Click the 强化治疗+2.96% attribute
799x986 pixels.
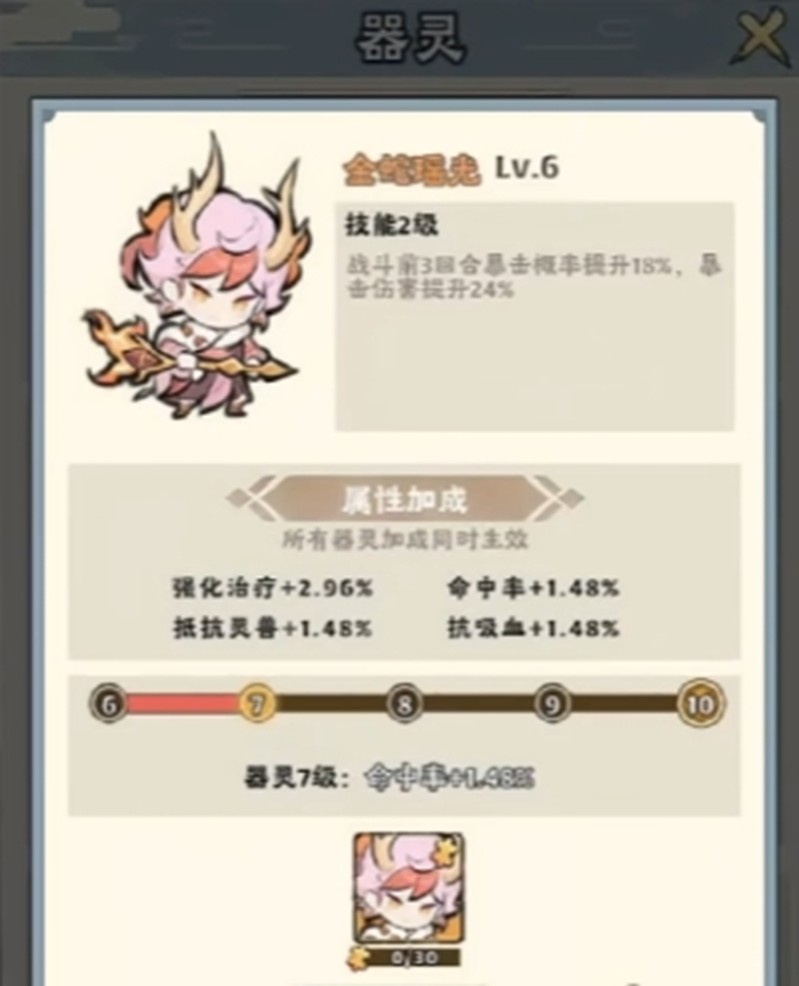coord(273,589)
